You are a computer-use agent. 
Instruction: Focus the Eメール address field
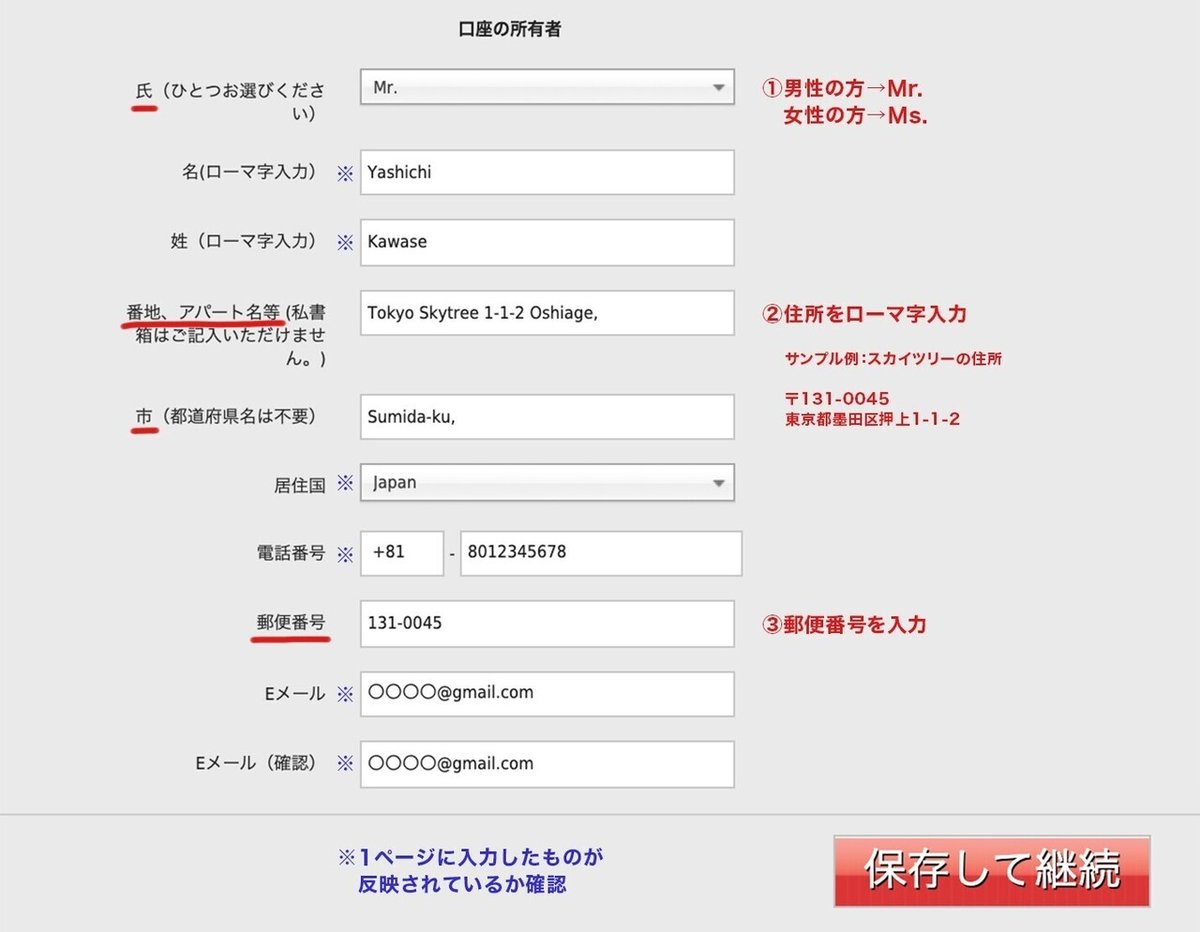(x=547, y=693)
